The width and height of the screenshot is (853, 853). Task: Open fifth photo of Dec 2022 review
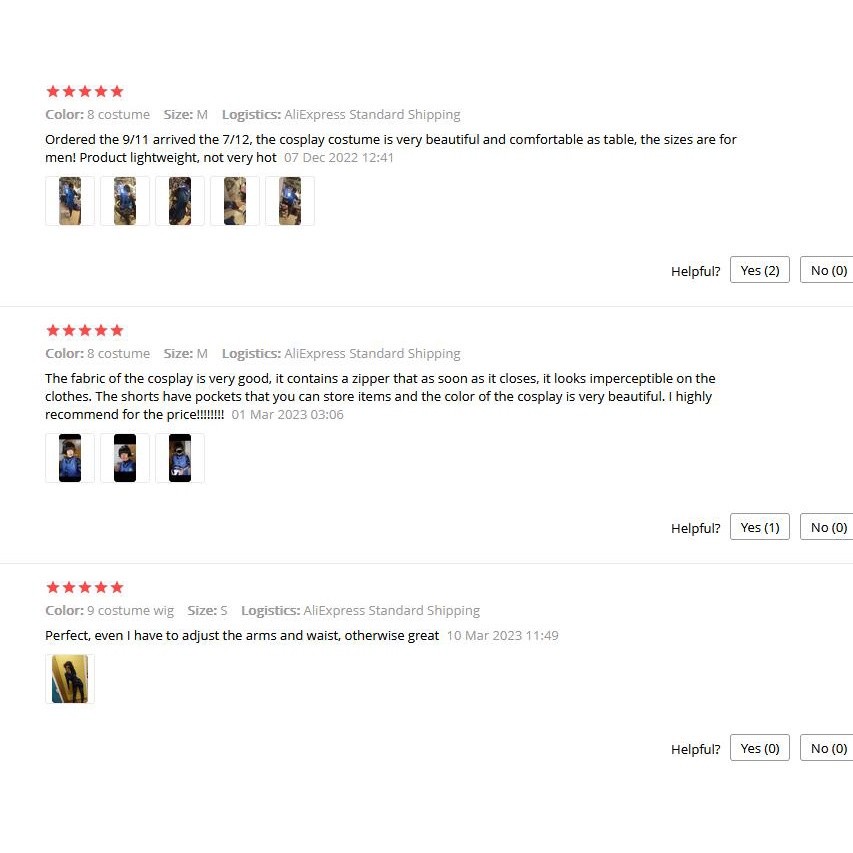[289, 201]
